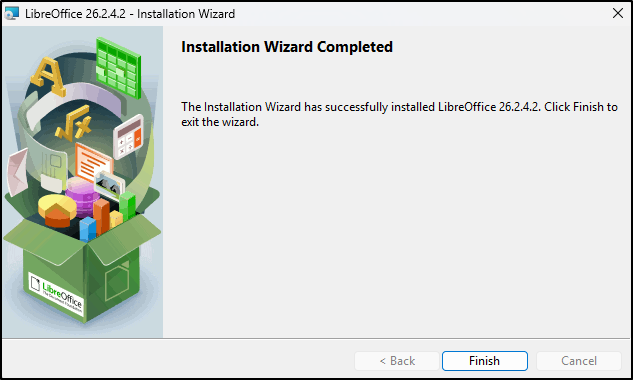Click the blue bar at the box front
633x380 pixels.
point(88,229)
